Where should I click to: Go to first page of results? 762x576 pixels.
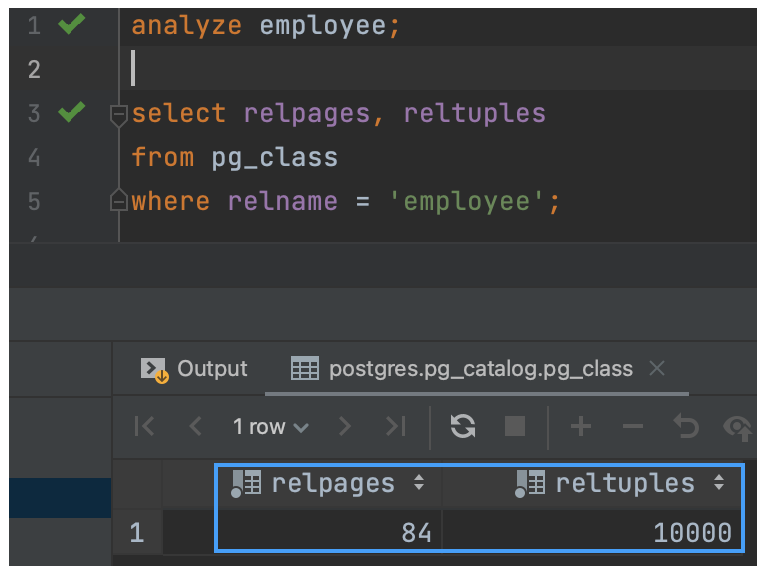(144, 426)
